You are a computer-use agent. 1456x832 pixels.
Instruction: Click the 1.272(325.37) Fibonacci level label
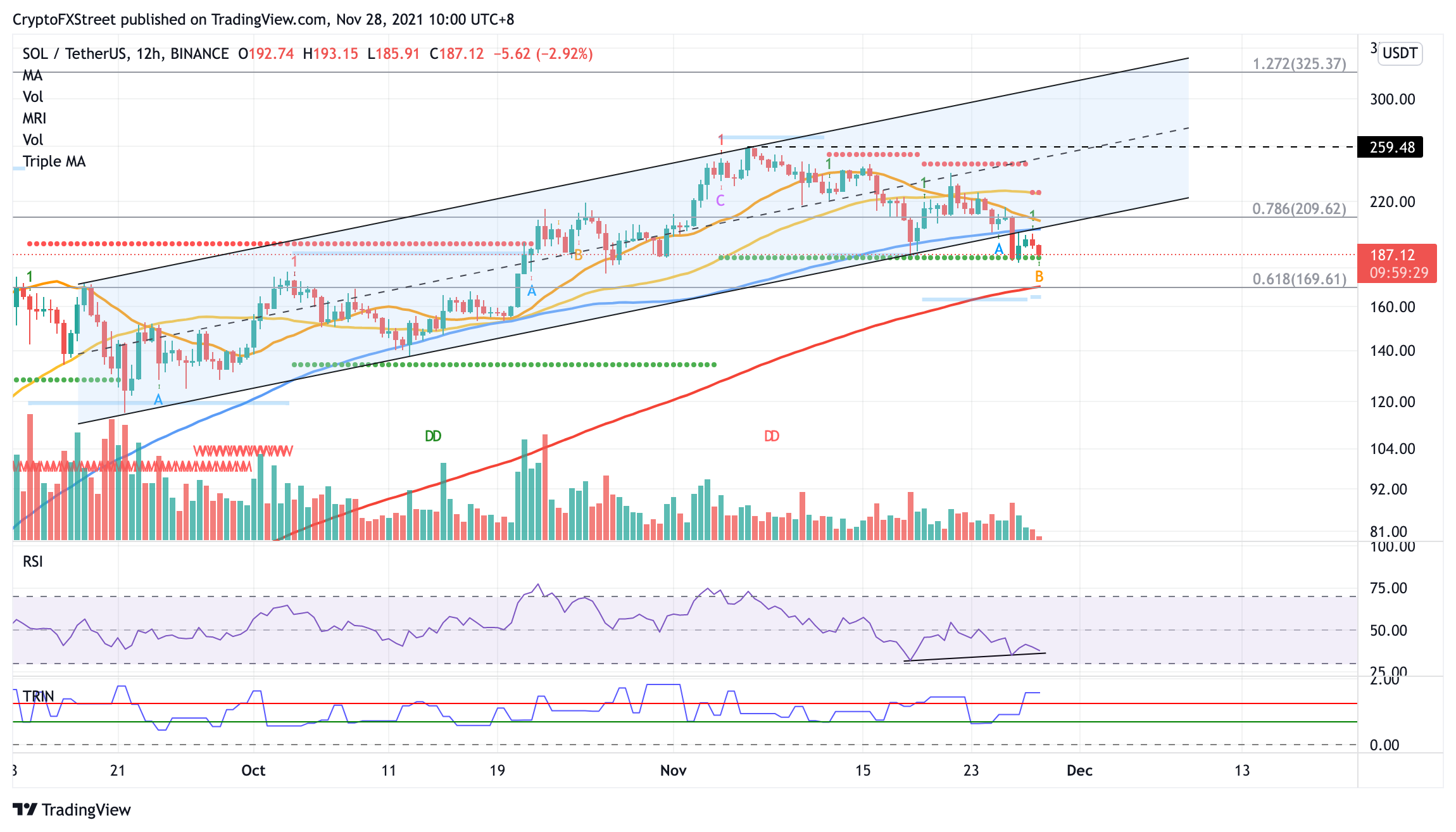click(x=1299, y=64)
